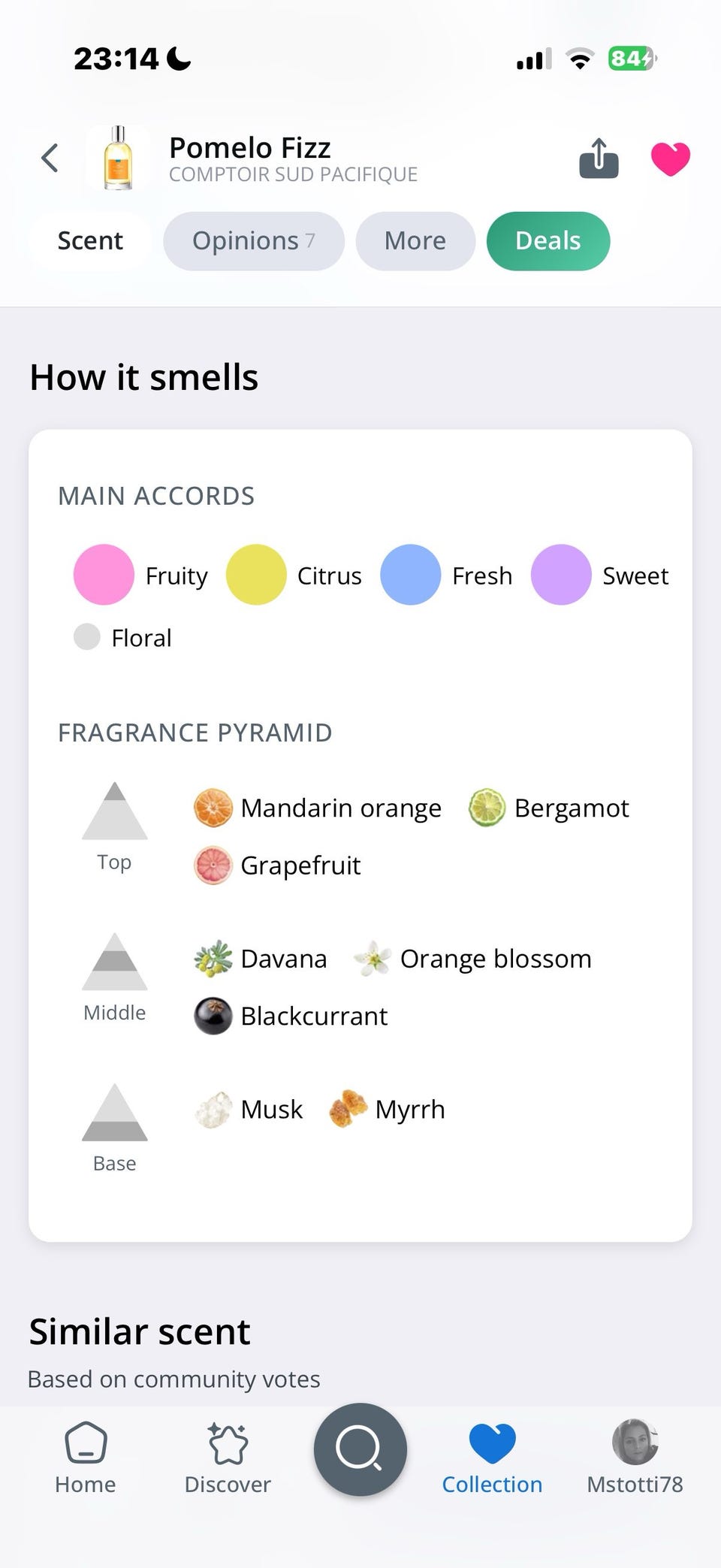Tap the Blackcurrant note icon
This screenshot has width=721, height=1568.
[213, 1016]
